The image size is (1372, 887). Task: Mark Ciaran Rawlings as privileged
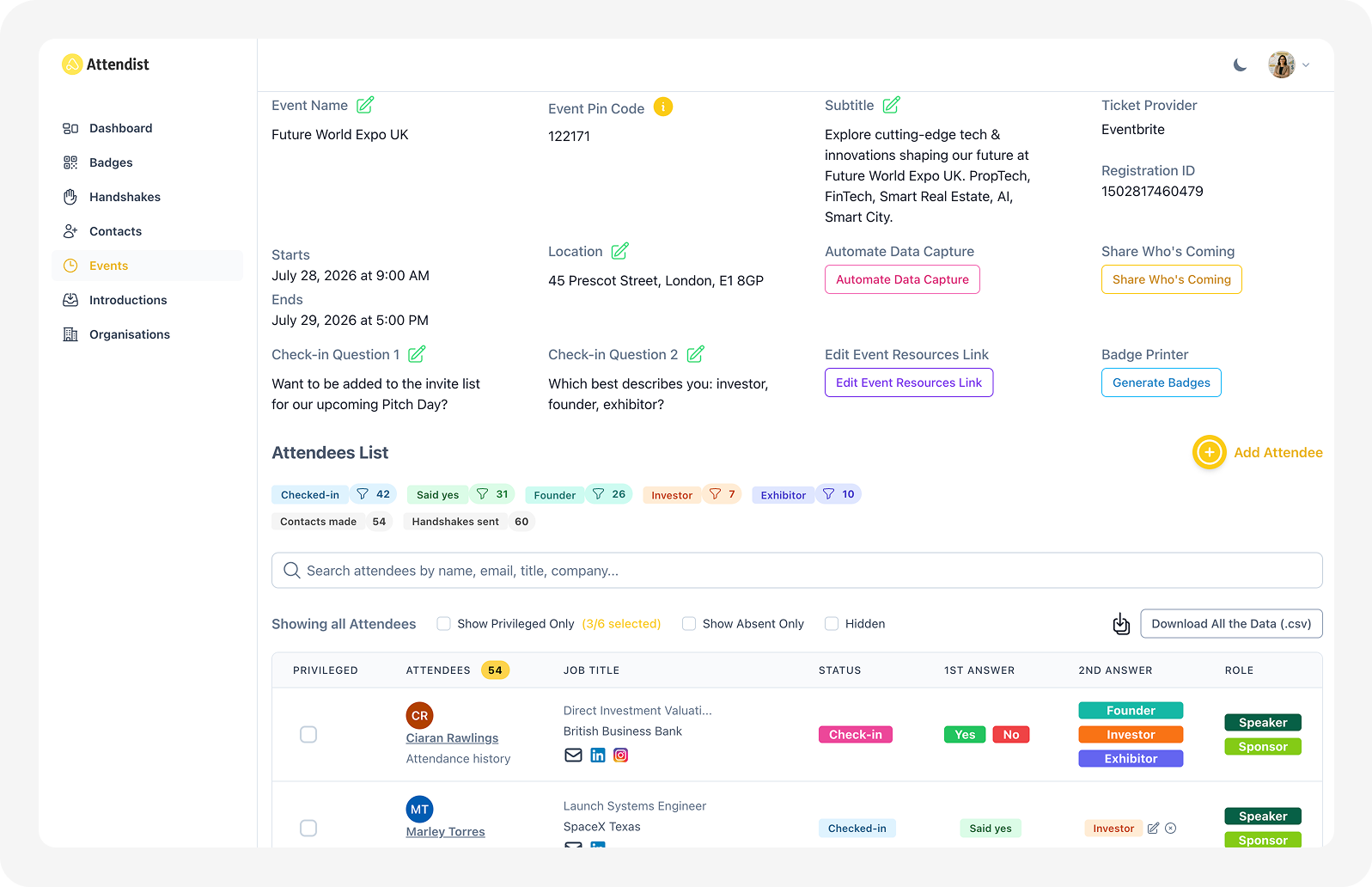click(308, 734)
